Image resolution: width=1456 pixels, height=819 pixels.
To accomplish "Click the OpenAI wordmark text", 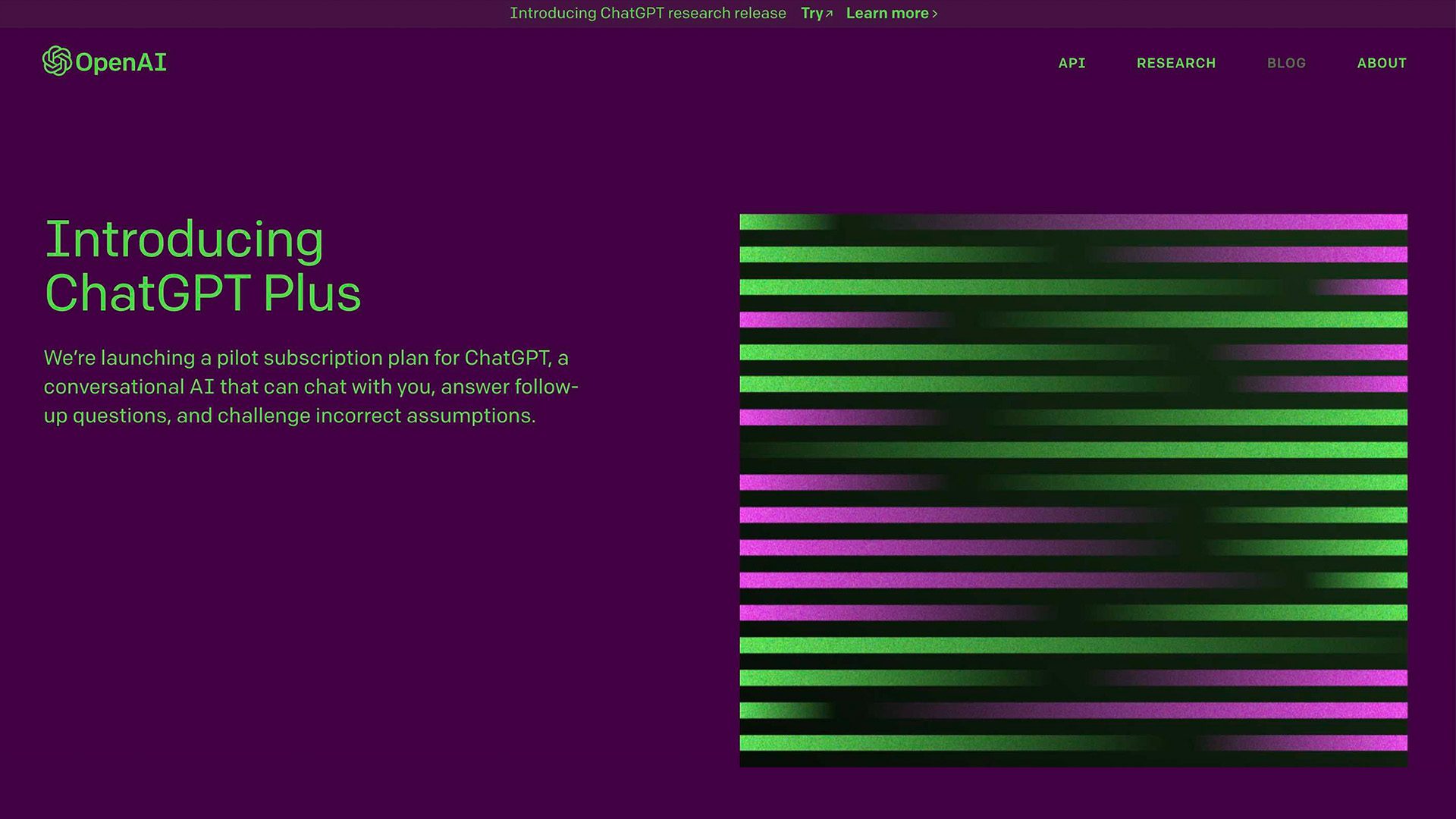I will click(x=121, y=62).
